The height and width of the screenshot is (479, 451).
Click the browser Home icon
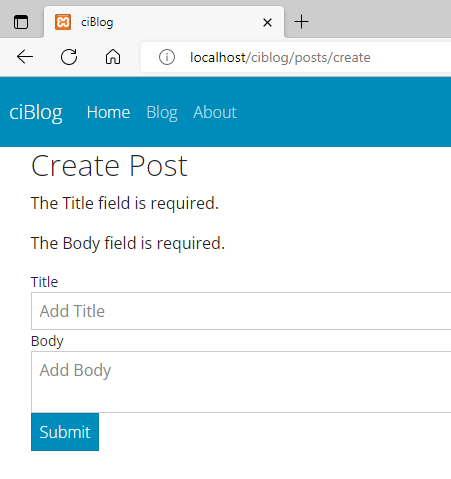tap(113, 57)
